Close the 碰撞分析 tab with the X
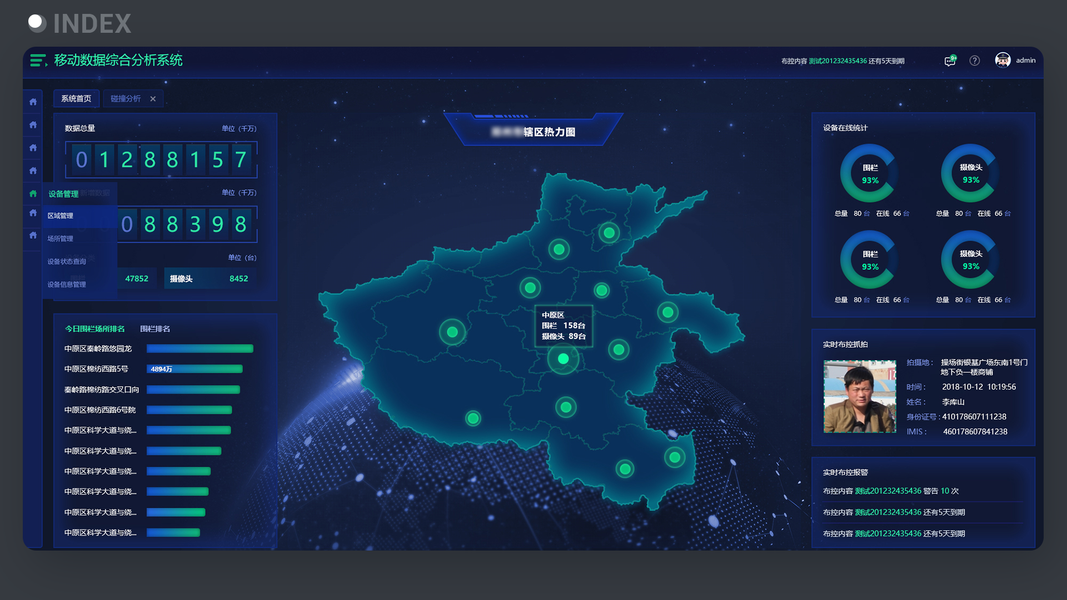Image resolution: width=1067 pixels, height=600 pixels. (153, 99)
